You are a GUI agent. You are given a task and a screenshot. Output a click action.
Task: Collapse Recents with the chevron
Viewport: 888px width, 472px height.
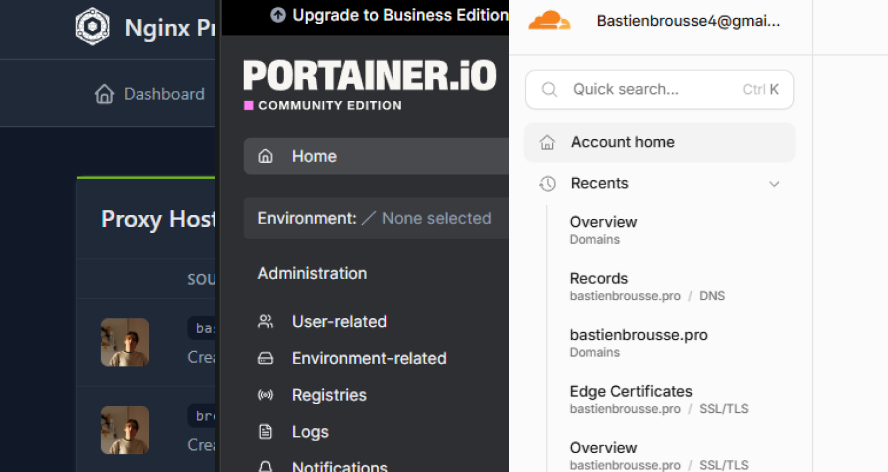pos(774,184)
